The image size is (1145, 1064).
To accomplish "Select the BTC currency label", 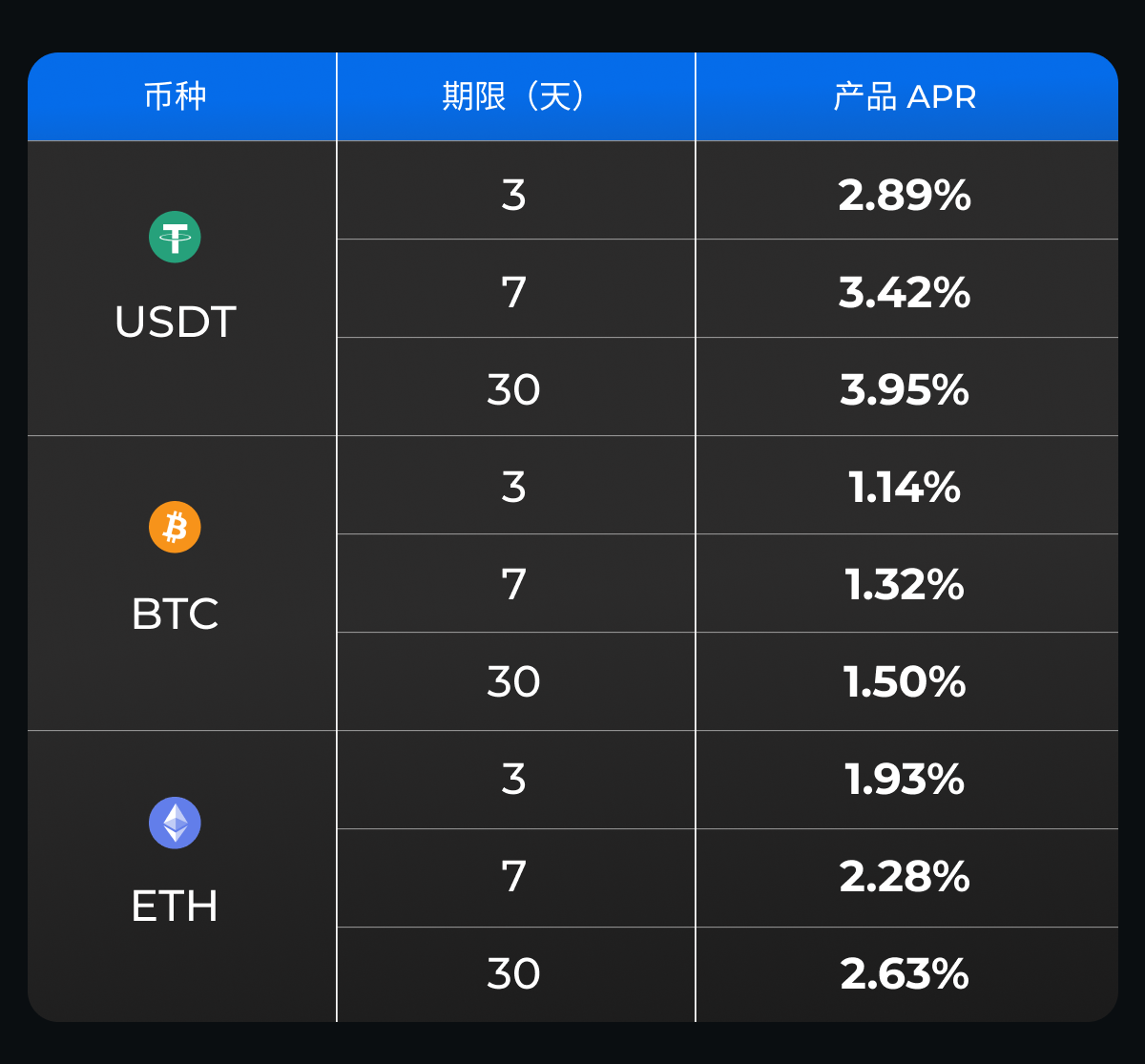I will point(175,614).
